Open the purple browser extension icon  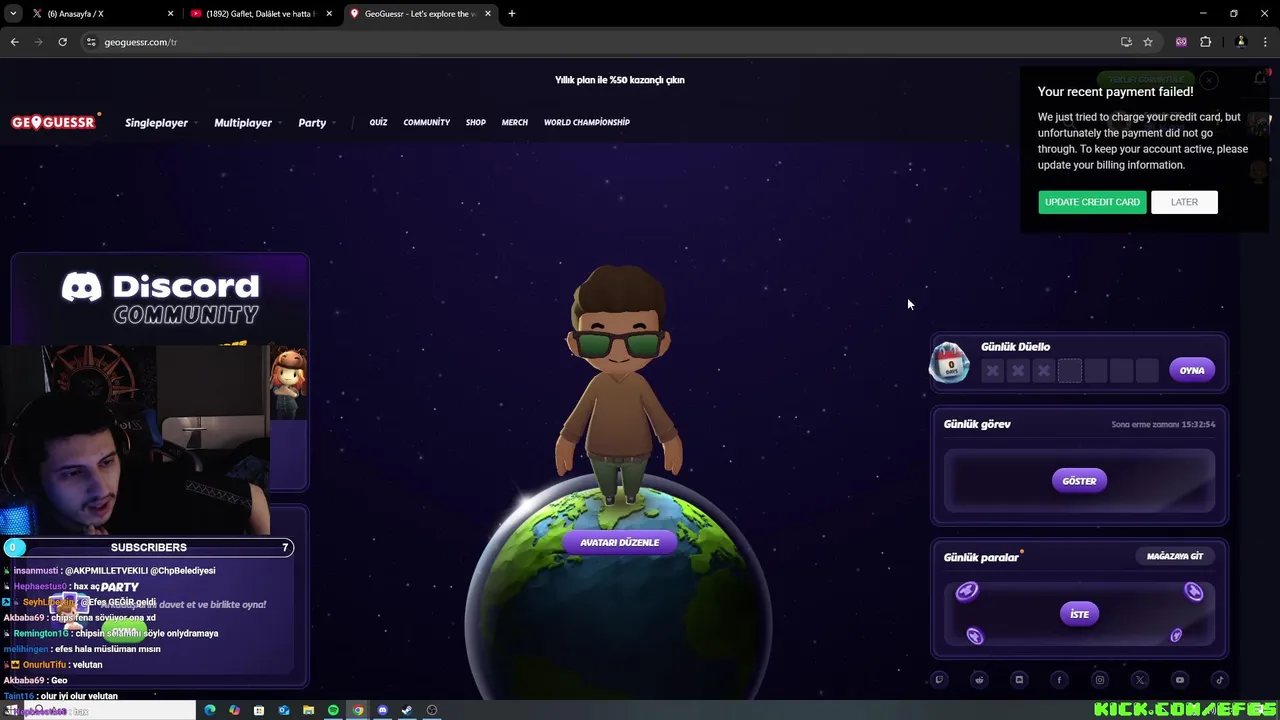point(1181,42)
